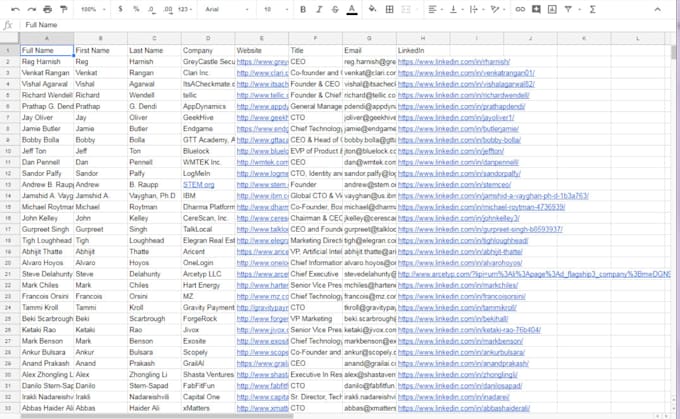Click the Redo icon in toolbar

pyautogui.click(x=33, y=8)
